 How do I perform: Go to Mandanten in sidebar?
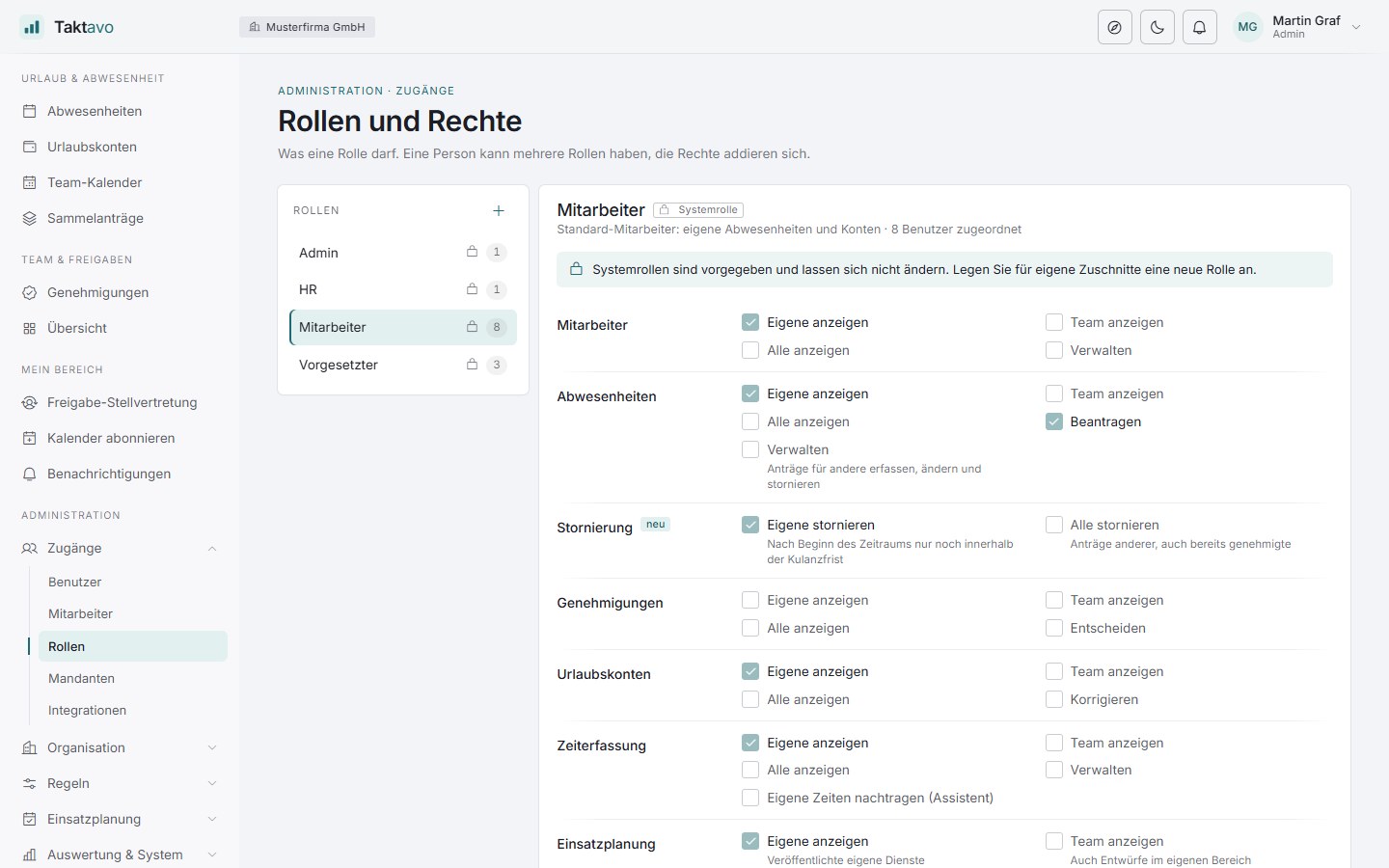tap(133, 678)
